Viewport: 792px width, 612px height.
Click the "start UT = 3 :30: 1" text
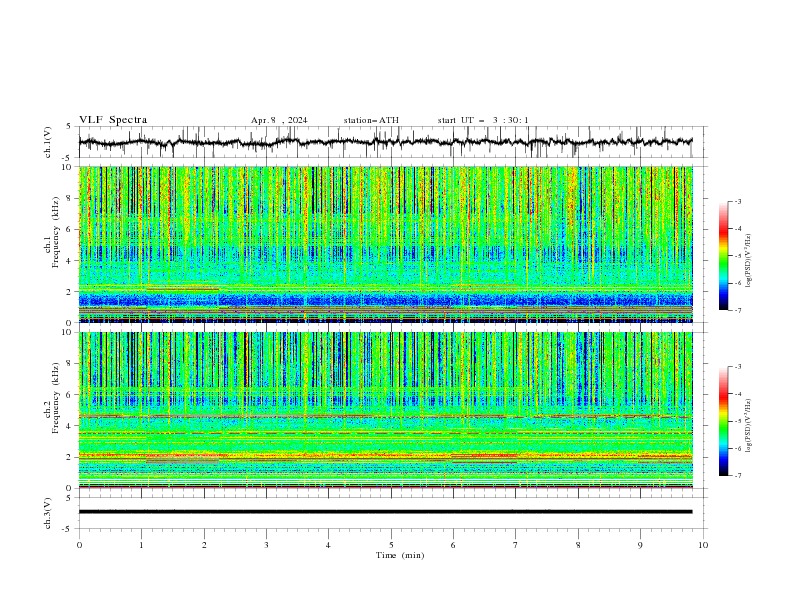click(483, 120)
